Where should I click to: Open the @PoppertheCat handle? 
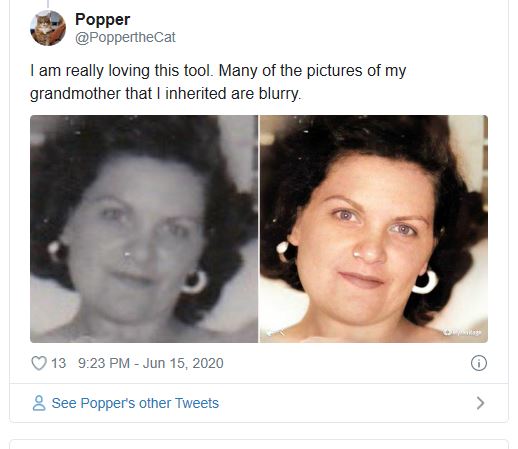coord(125,37)
